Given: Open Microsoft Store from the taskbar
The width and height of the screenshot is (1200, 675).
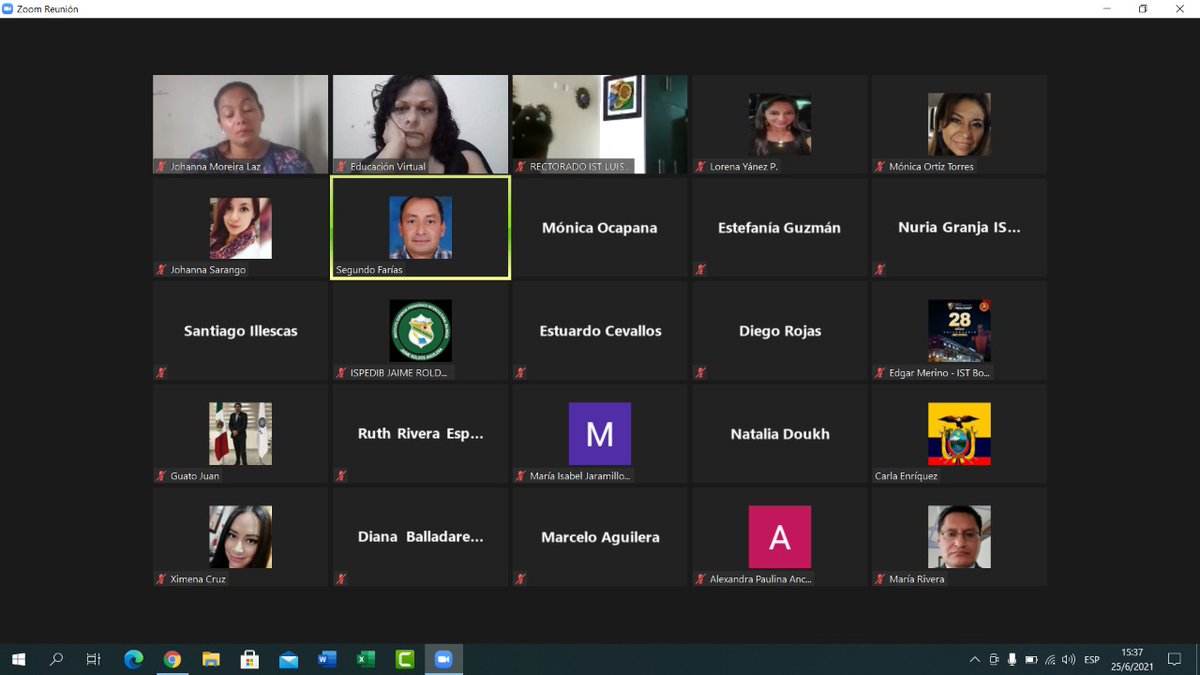Looking at the screenshot, I should tap(250, 659).
